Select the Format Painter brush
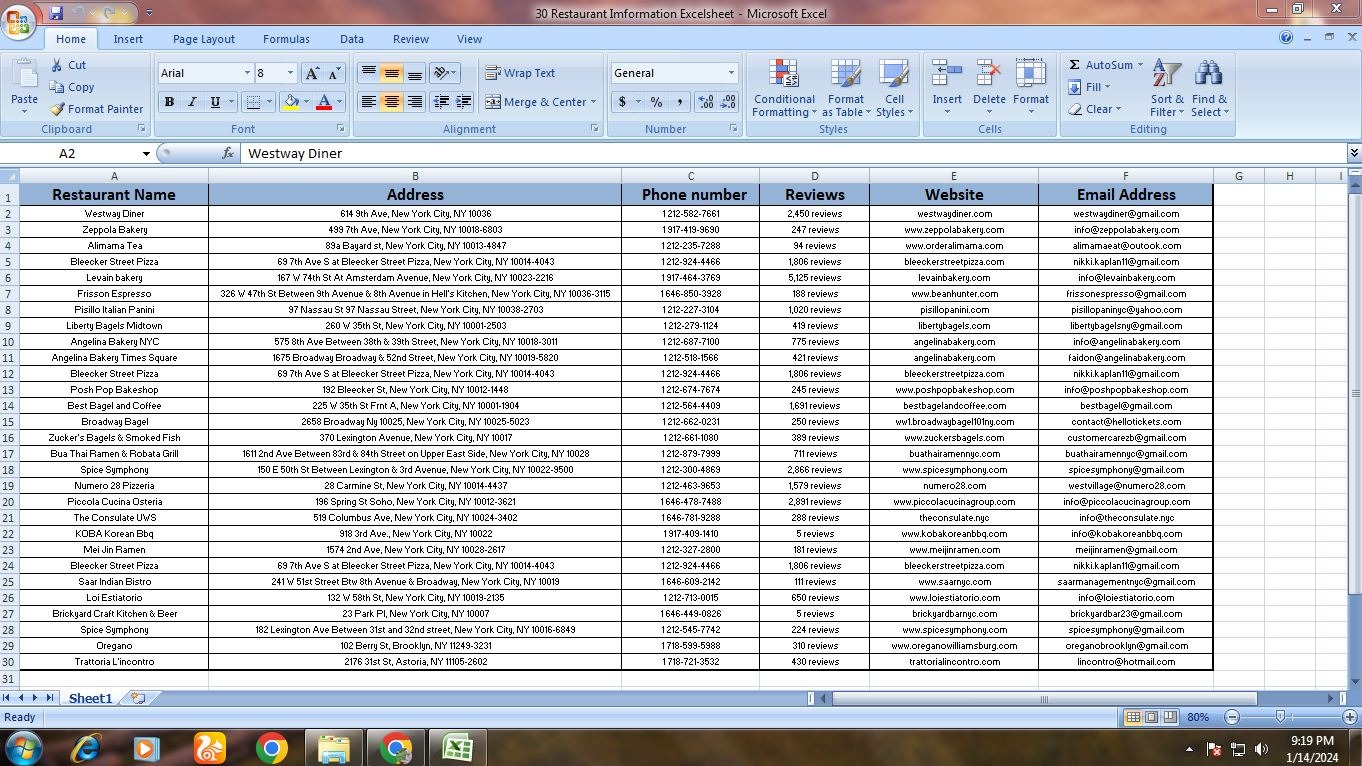 (57, 109)
